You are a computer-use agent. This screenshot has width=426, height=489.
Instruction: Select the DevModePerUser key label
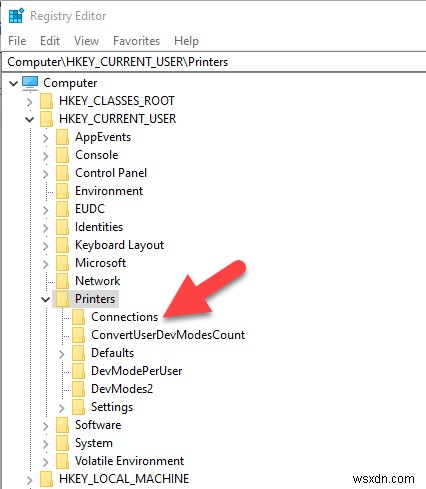tap(137, 371)
